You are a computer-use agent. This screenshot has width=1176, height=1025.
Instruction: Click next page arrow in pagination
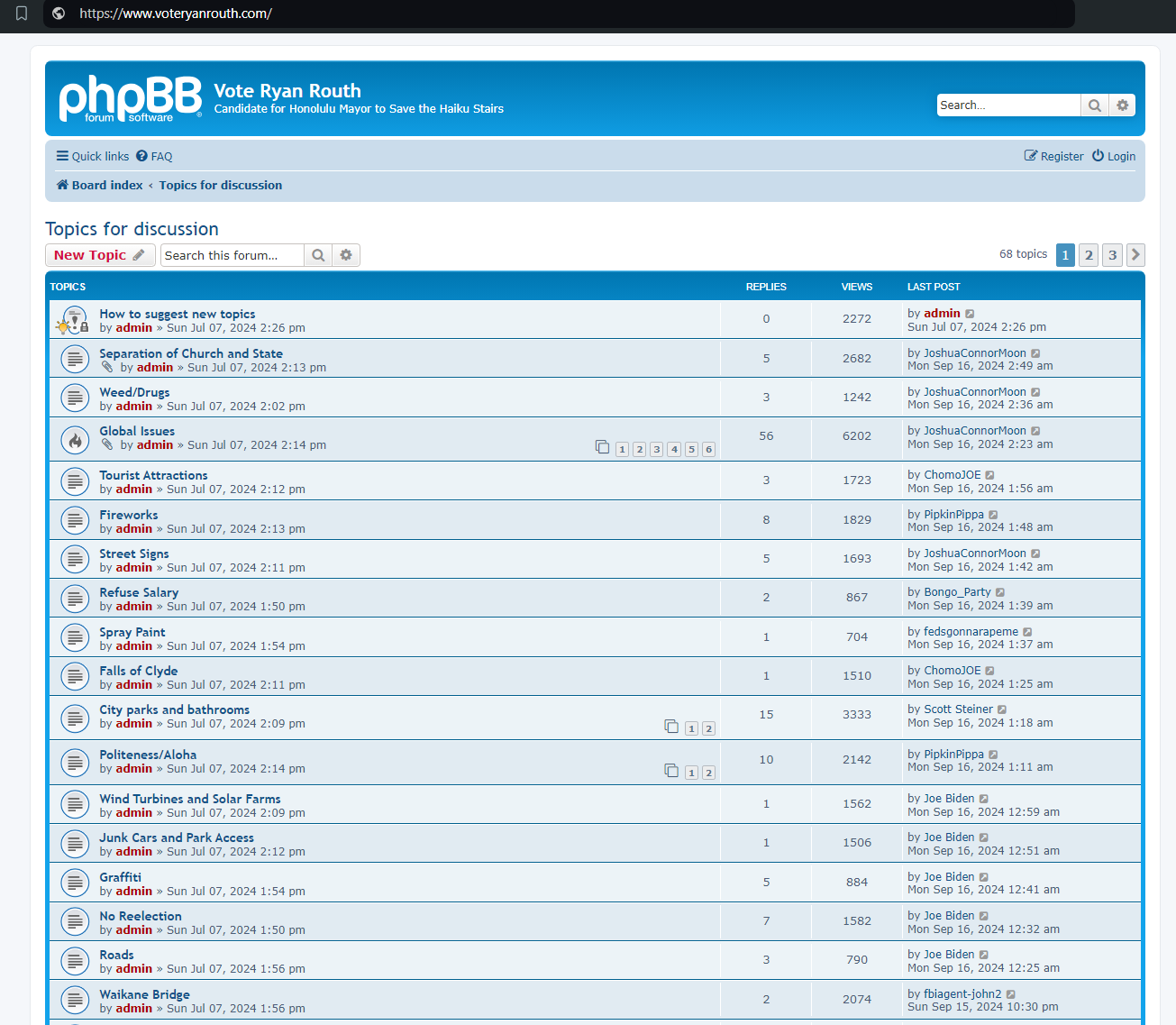(x=1135, y=255)
